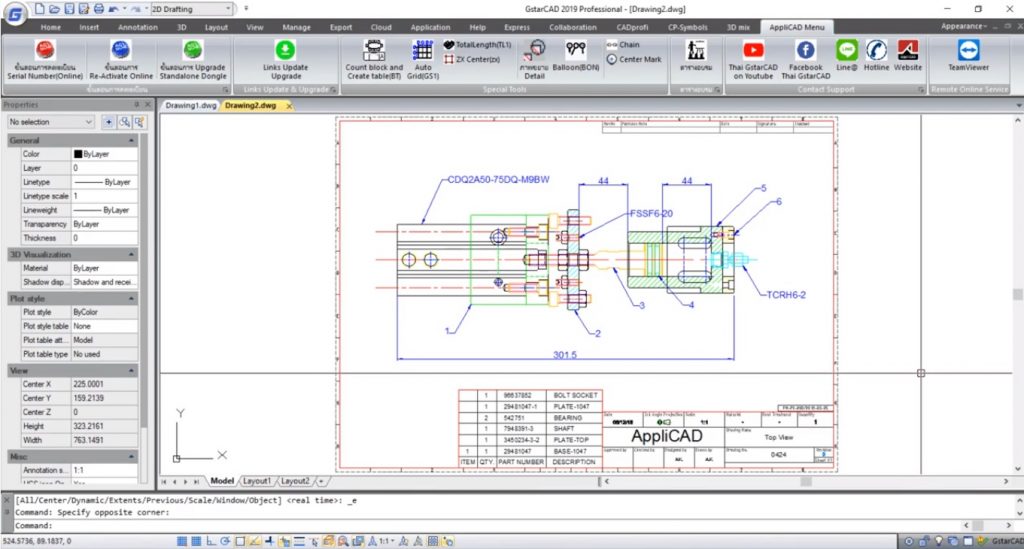1024x549 pixels.
Task: Click the Color ByLayer swatch field
Action: (104, 154)
